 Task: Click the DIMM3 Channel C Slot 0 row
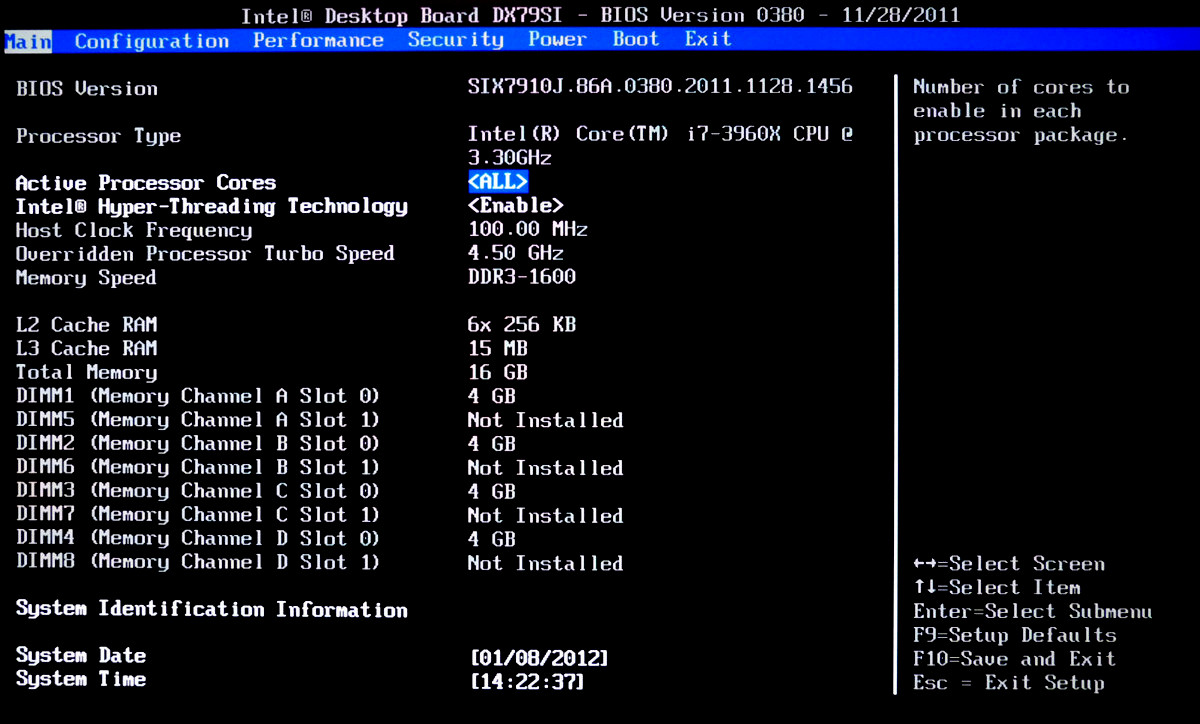tap(320, 492)
